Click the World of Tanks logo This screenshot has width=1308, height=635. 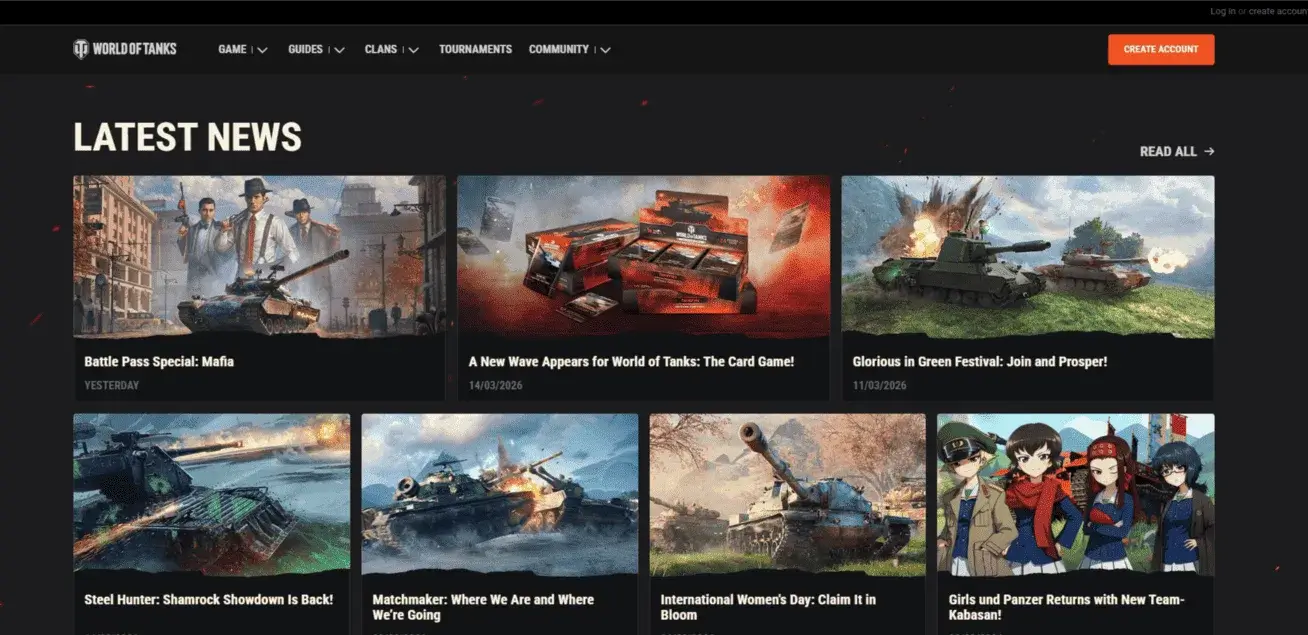click(x=124, y=49)
